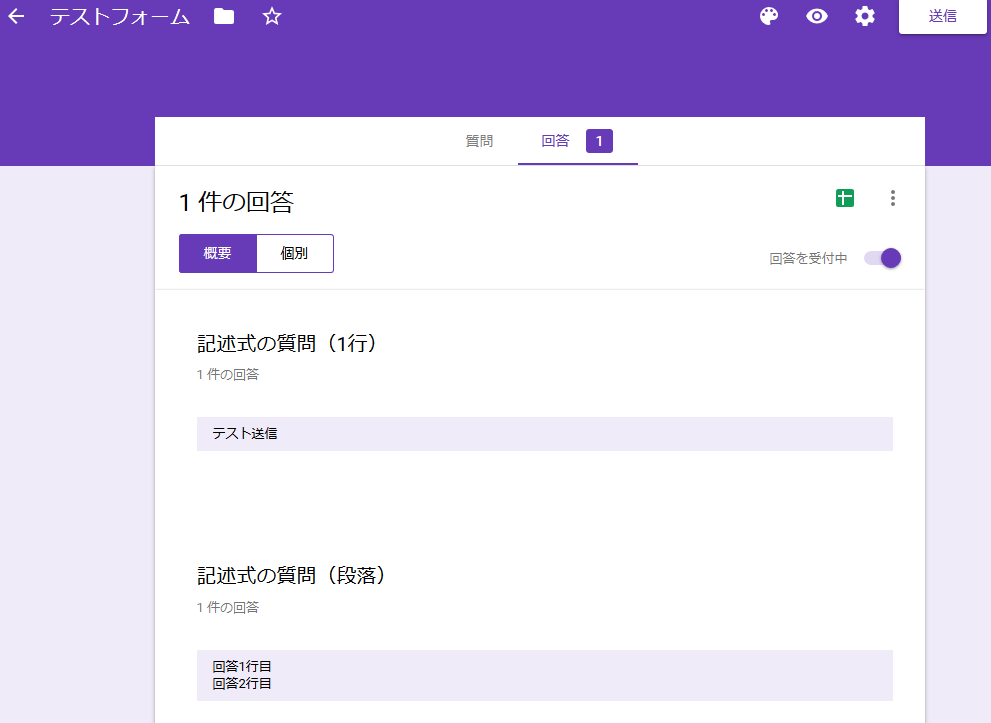Click the 送信 button
This screenshot has height=723, width=991.
click(x=942, y=17)
